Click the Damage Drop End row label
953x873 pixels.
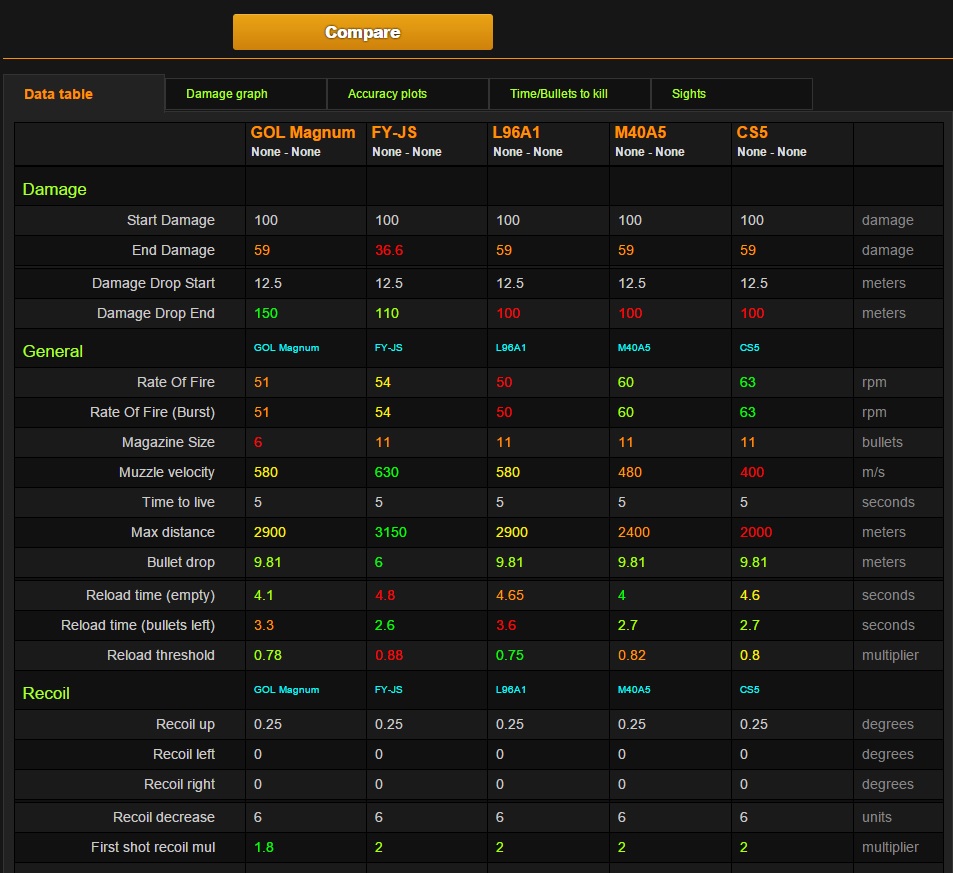[x=156, y=313]
